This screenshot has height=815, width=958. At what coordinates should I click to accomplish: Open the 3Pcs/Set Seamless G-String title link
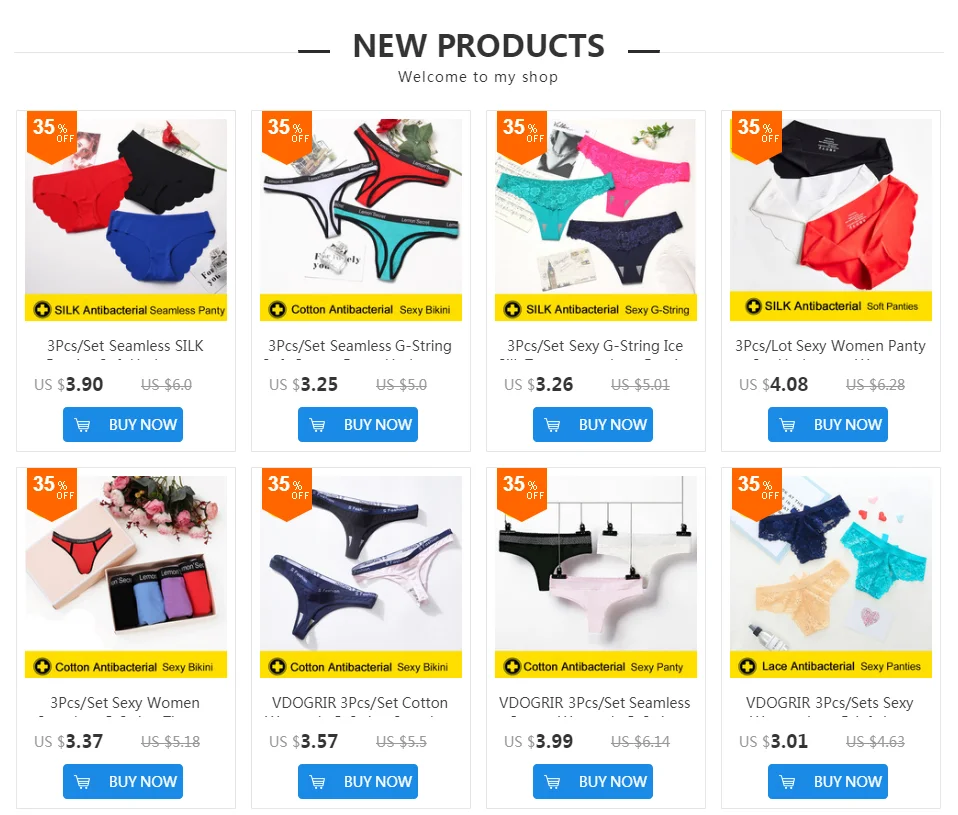(x=360, y=346)
